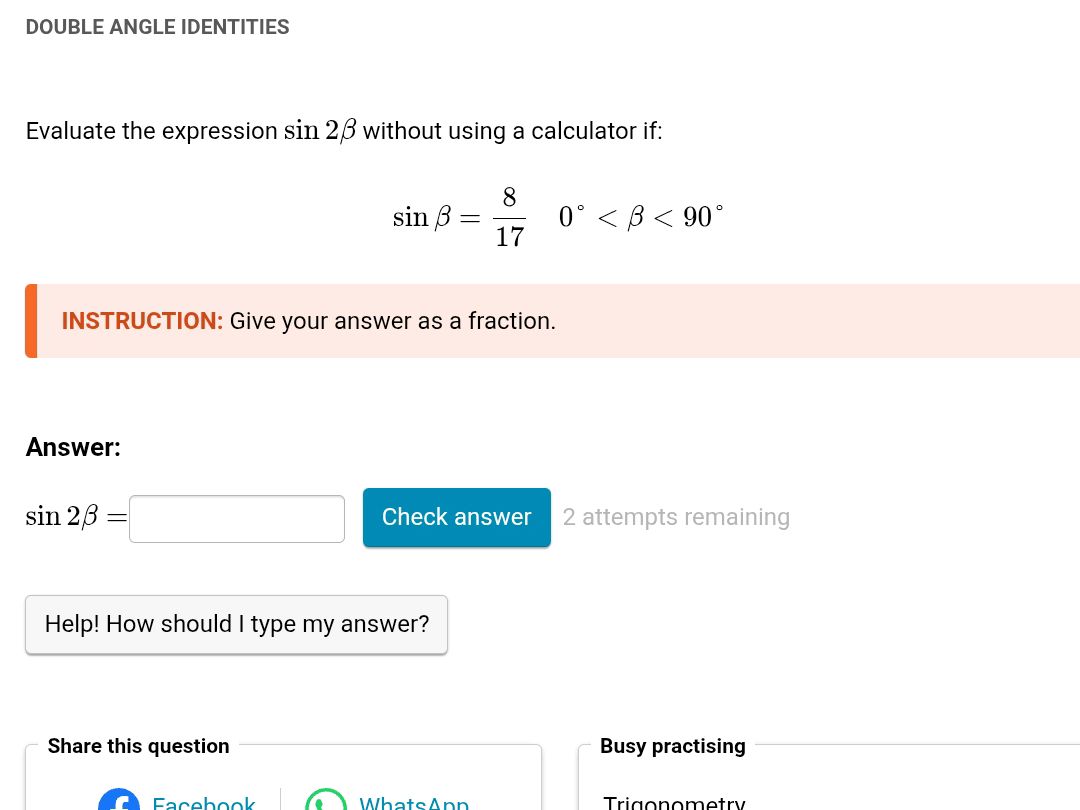Select the 0° < β < 90° condition text
Image resolution: width=1080 pixels, height=810 pixels.
pyautogui.click(x=640, y=216)
